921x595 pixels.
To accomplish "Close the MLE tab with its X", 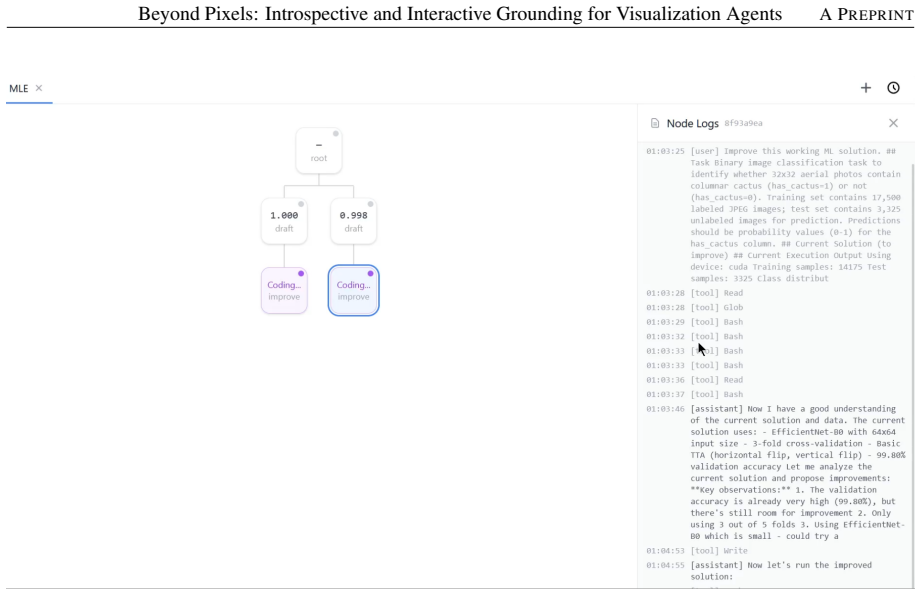I will (x=39, y=88).
